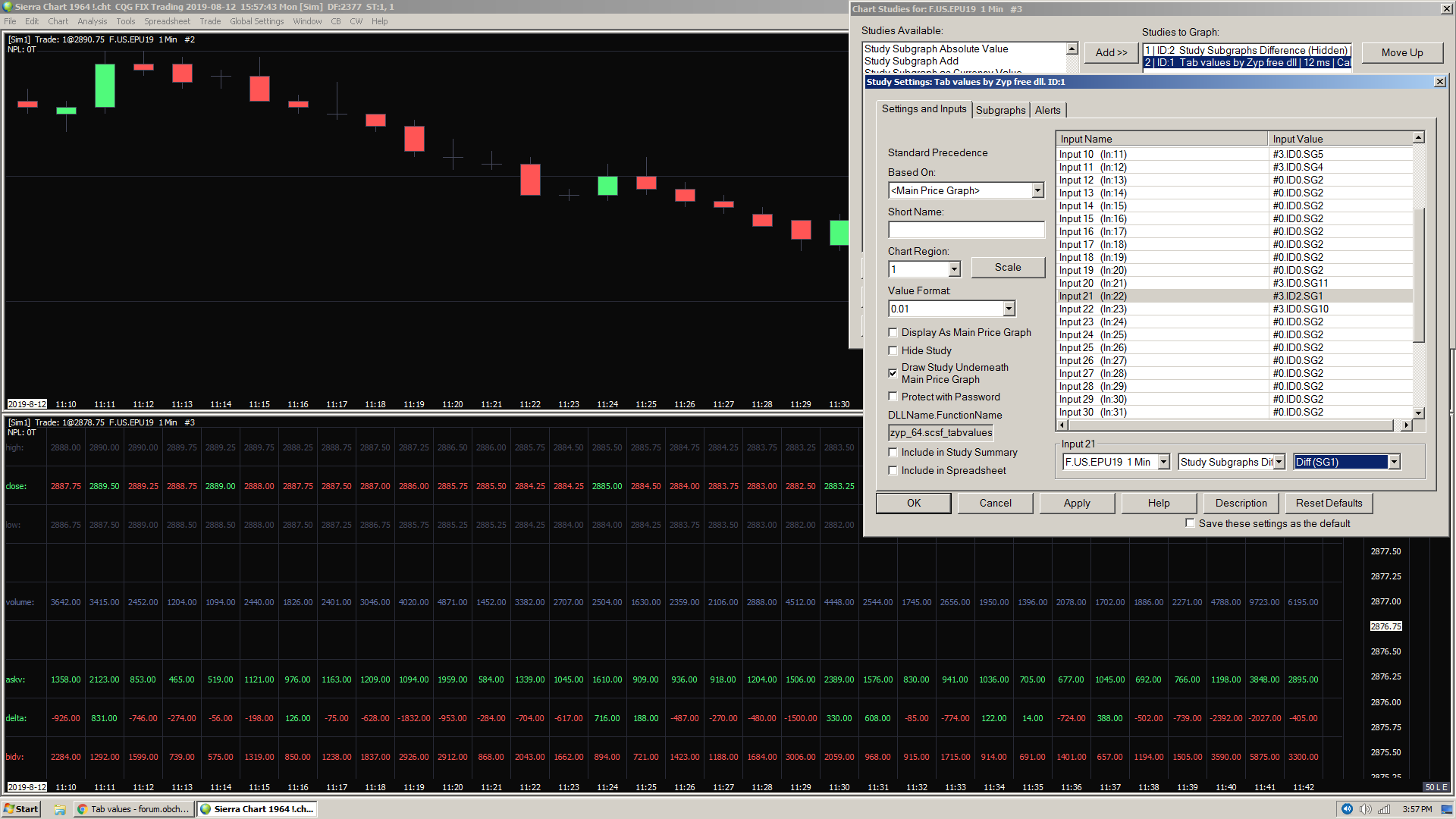The image size is (1456, 819).
Task: Enable the Hide Study checkbox
Action: 893,350
